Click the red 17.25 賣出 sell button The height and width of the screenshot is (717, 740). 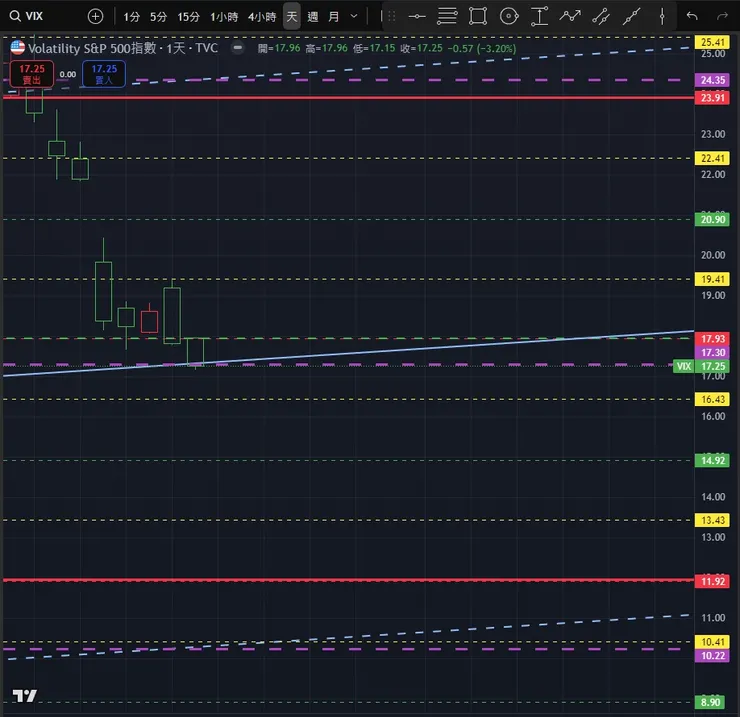[x=32, y=74]
